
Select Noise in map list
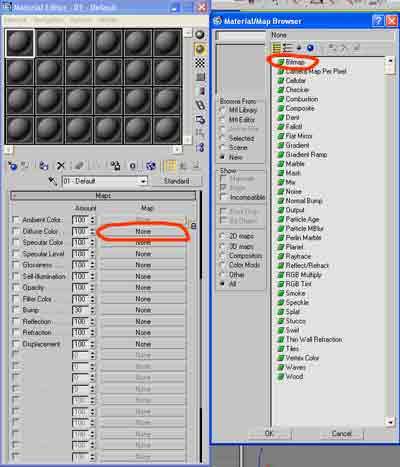(x=294, y=191)
